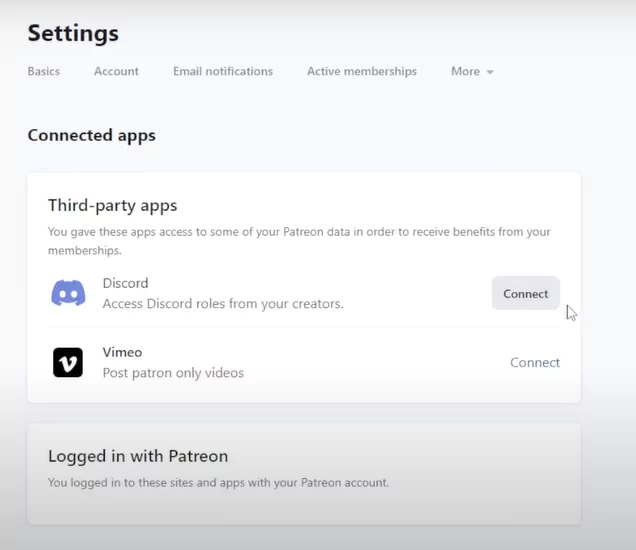Click the 'You logged in to these sites' text

218,483
